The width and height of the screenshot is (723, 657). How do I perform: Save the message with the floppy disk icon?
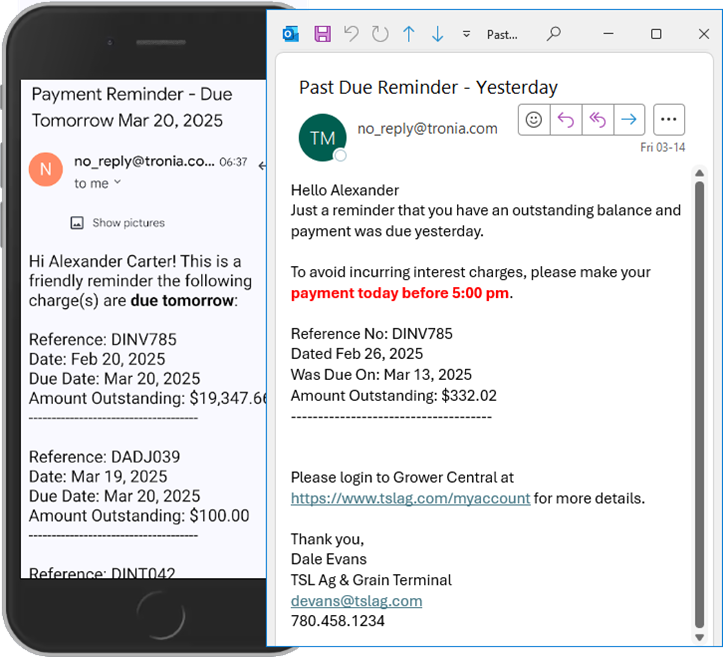point(322,34)
